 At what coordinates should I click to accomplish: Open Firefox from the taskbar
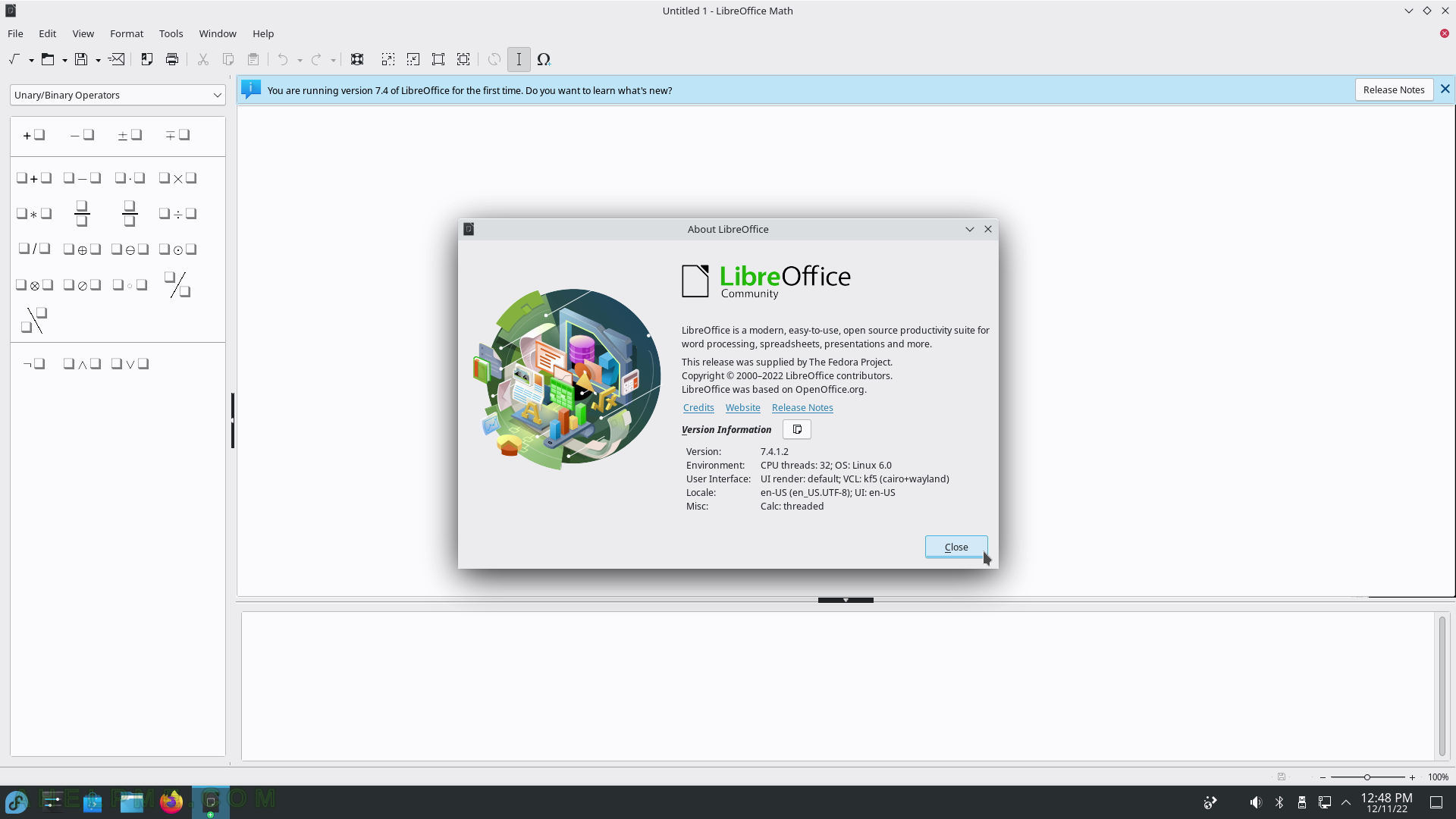[x=171, y=802]
